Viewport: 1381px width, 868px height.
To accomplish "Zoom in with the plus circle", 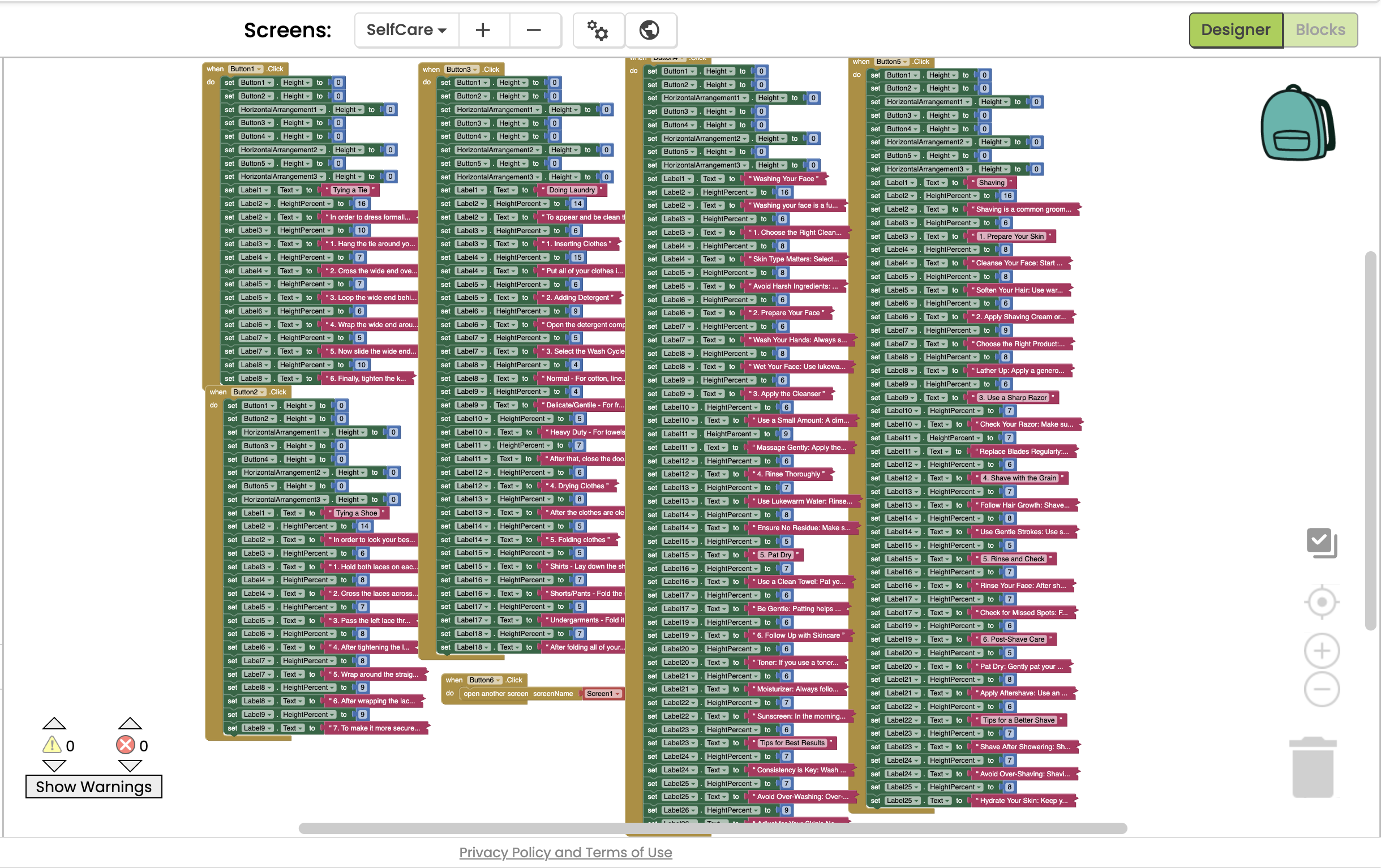I will point(1322,651).
